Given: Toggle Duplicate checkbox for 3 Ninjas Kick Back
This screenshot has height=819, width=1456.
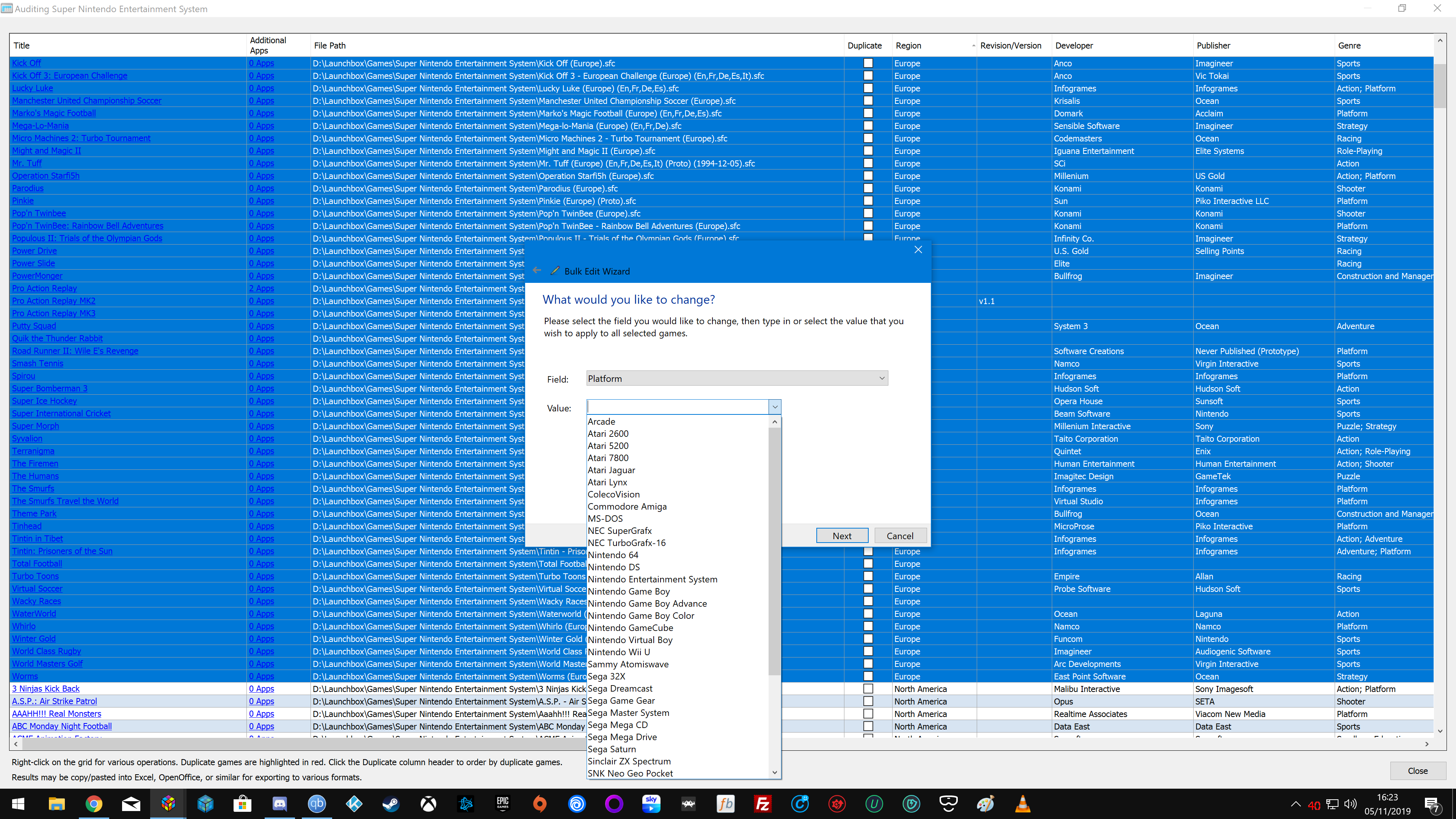Looking at the screenshot, I should point(868,689).
